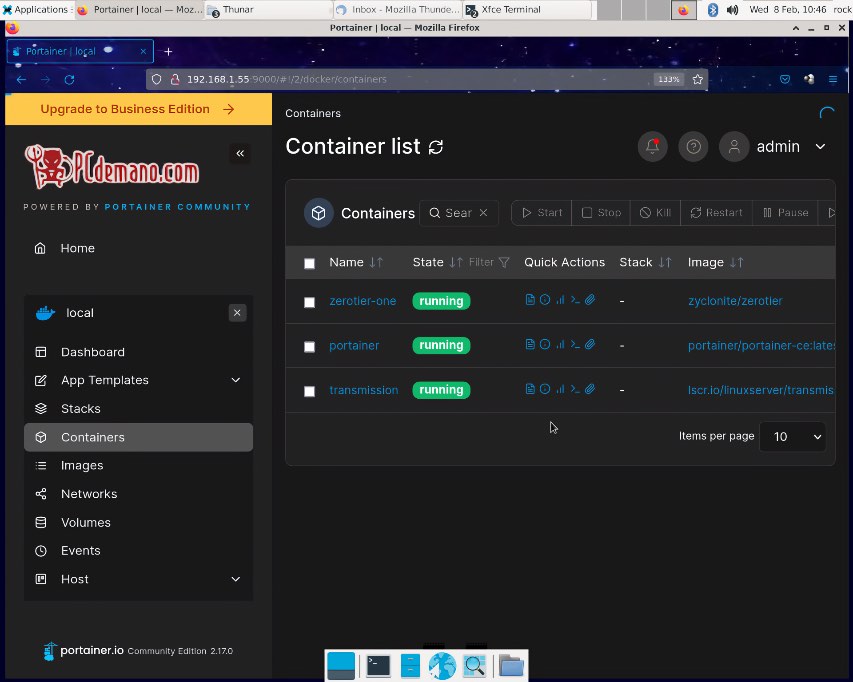Open the zerotier-one container link

coord(362,301)
